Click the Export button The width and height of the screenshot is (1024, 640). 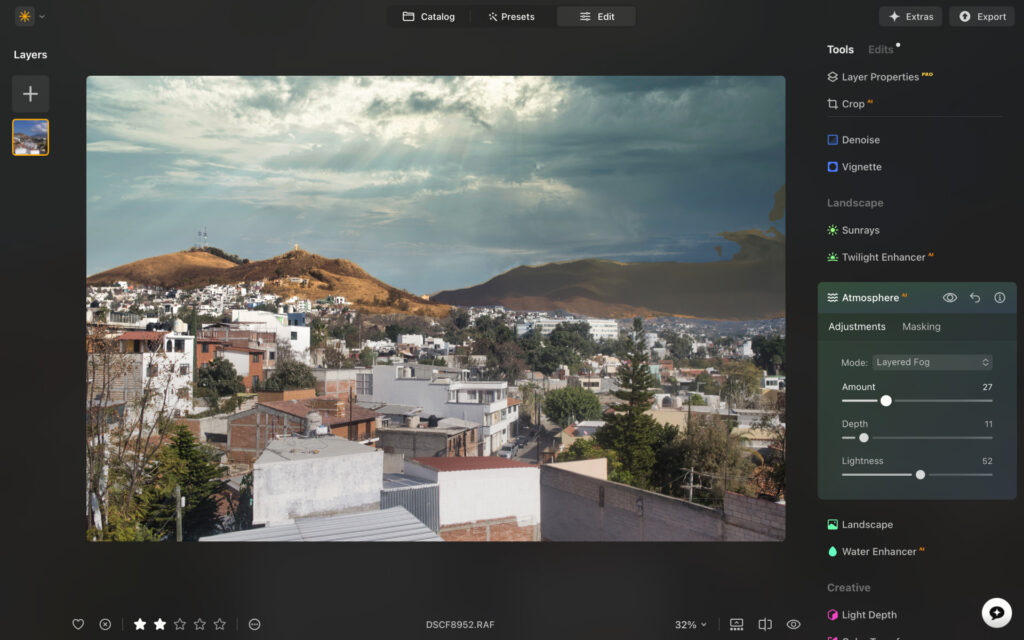click(x=981, y=16)
